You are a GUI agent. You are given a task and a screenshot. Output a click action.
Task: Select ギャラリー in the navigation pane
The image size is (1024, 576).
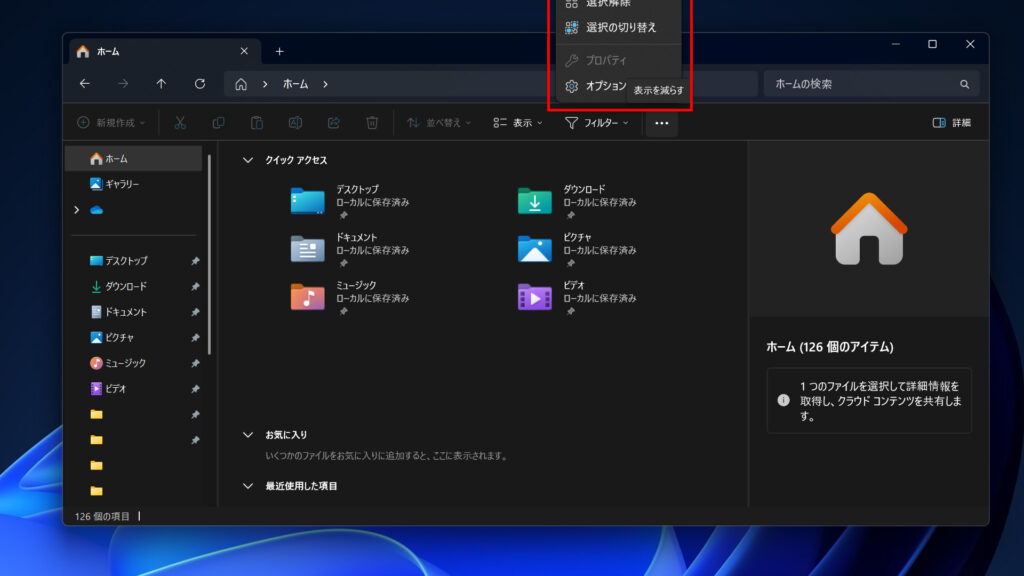click(x=135, y=184)
